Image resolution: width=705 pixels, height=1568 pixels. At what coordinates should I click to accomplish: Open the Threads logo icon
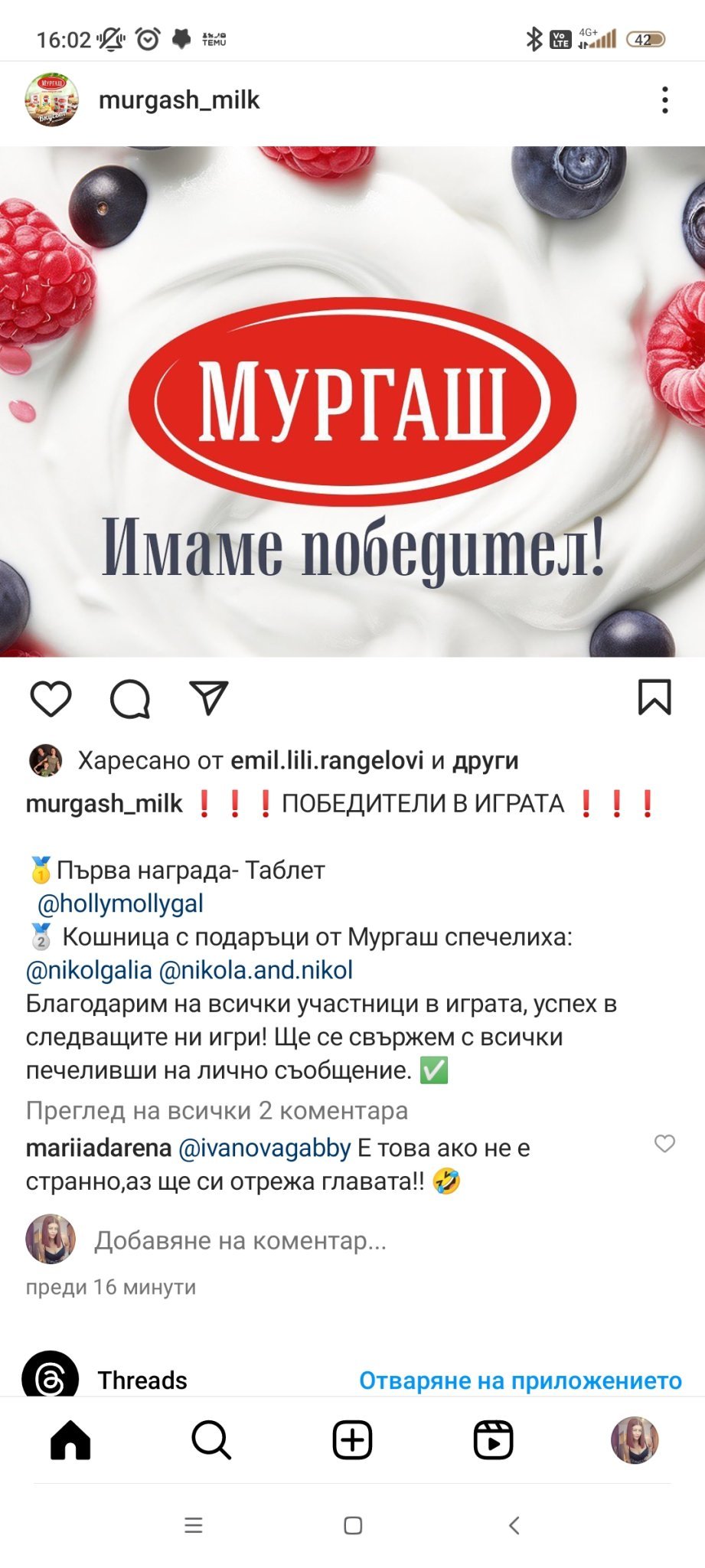point(51,1375)
